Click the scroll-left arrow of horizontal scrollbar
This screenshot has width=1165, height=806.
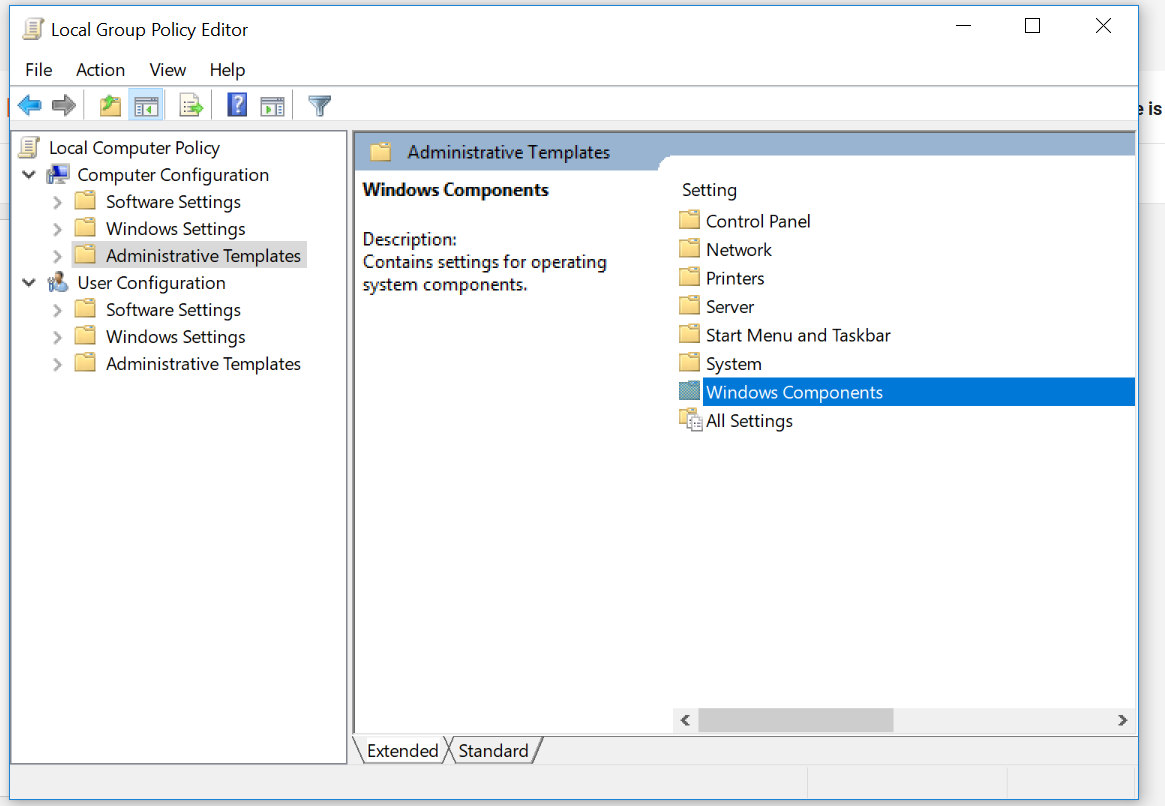[685, 720]
